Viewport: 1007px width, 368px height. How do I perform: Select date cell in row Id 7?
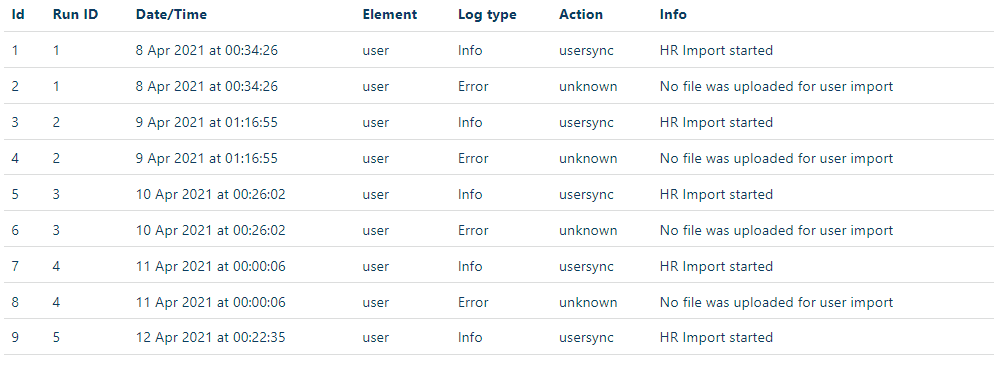(211, 266)
